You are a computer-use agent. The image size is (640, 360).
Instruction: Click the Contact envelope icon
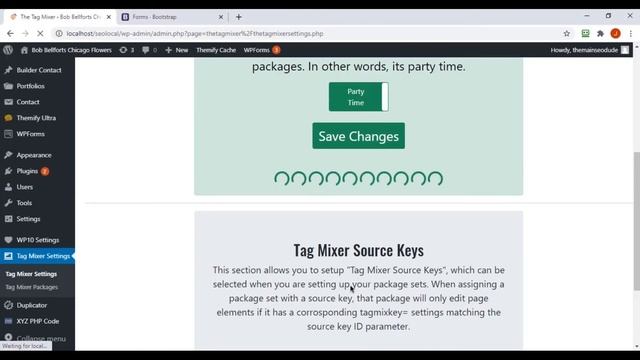pyautogui.click(x=8, y=102)
